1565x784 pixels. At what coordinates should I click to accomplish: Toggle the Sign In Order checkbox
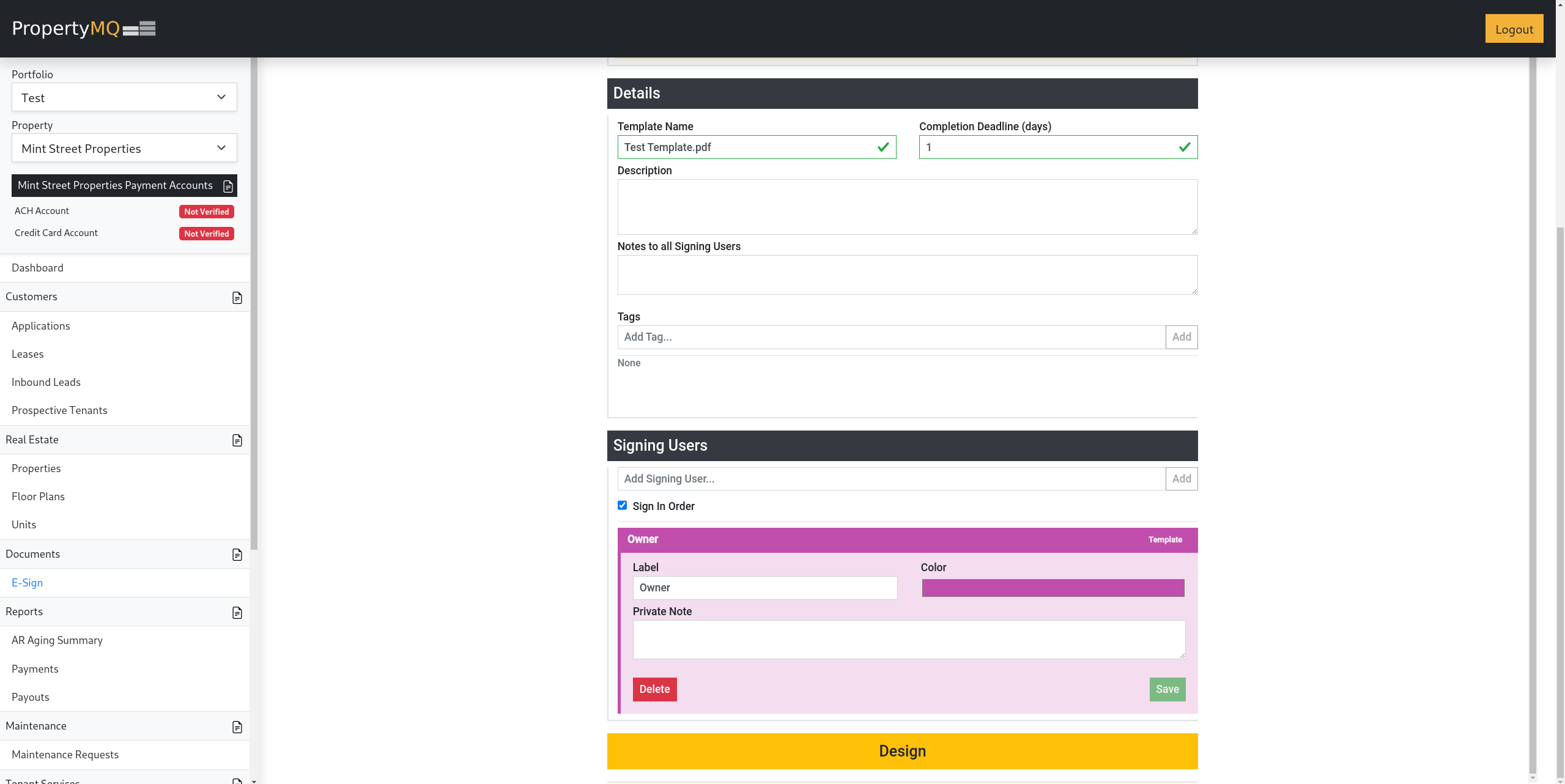[x=622, y=505]
